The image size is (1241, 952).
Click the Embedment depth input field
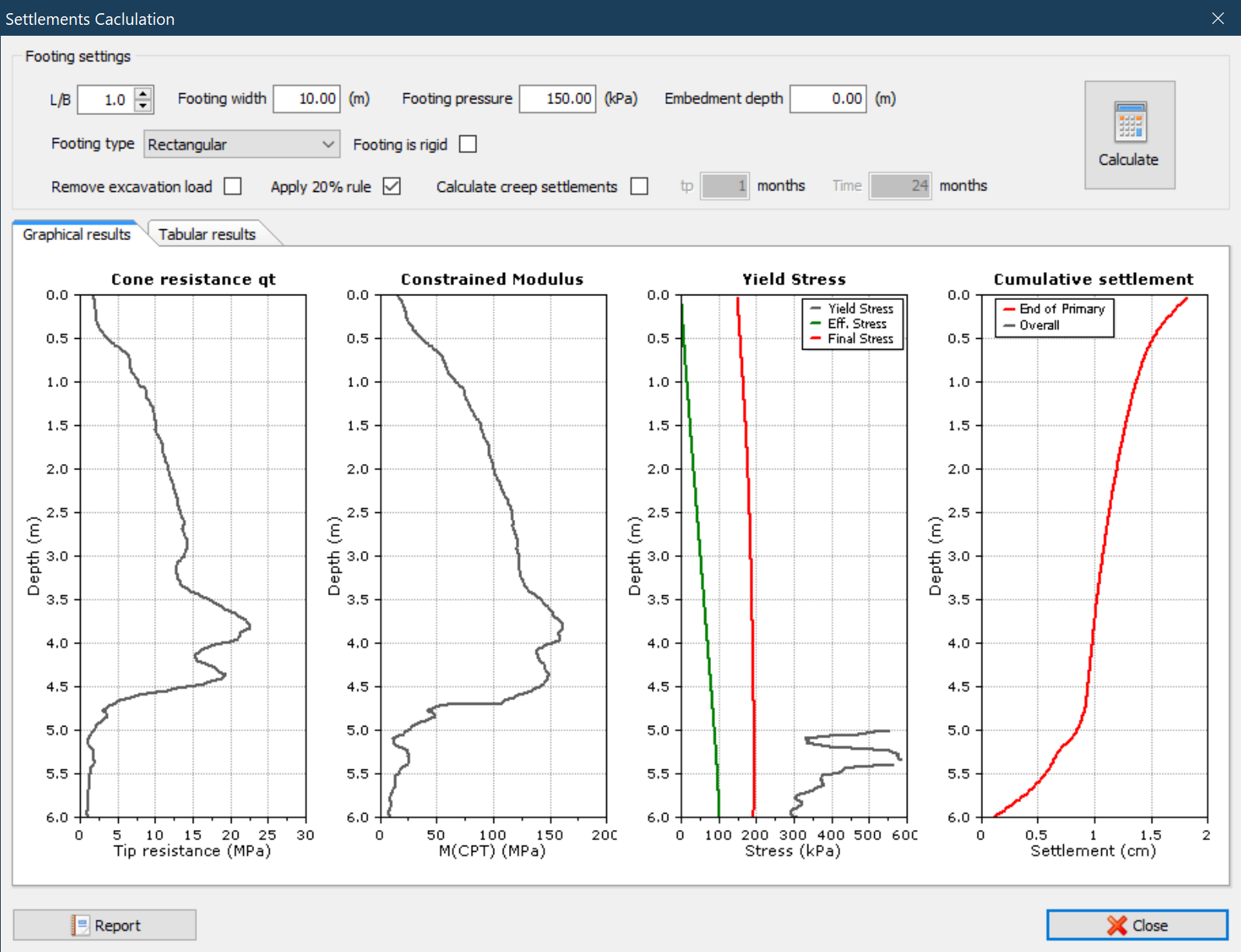point(828,99)
